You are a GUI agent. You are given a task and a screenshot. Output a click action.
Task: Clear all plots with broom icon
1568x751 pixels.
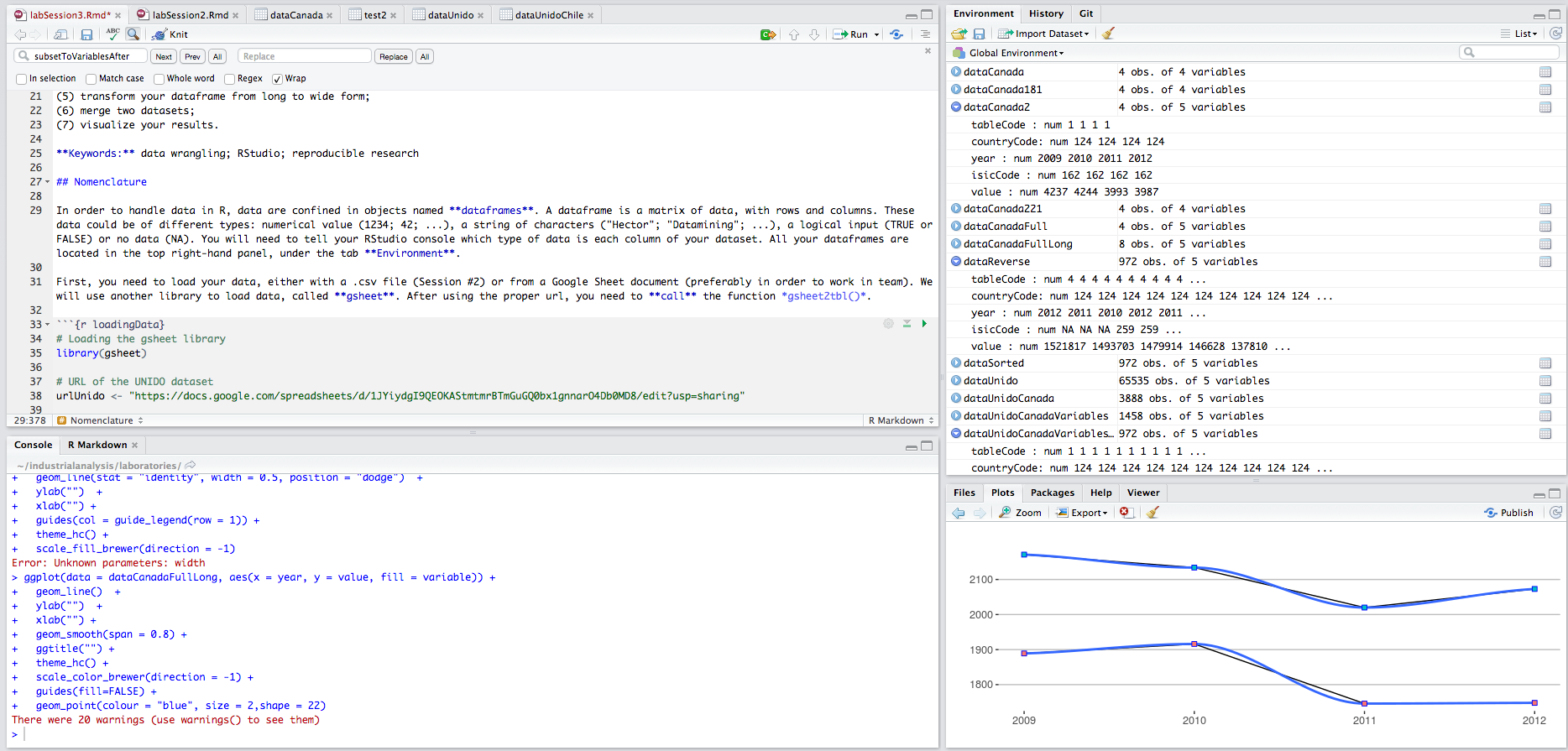[x=1153, y=513]
